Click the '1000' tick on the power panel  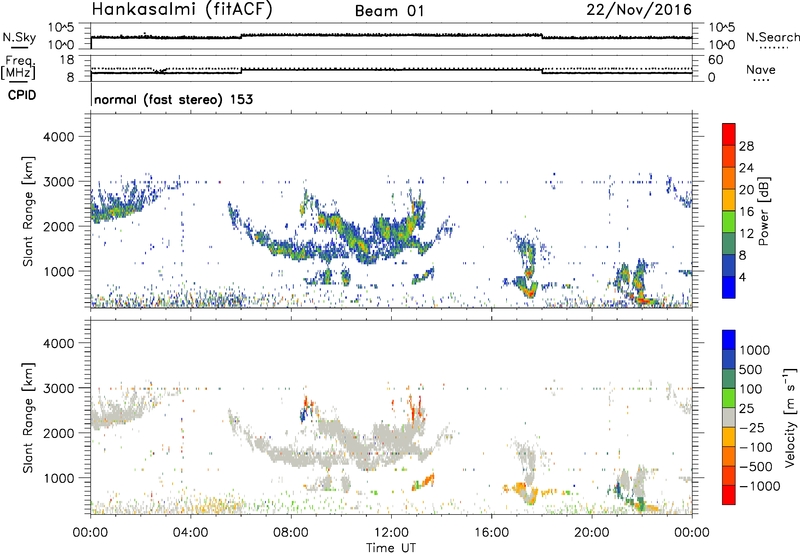tap(58, 272)
